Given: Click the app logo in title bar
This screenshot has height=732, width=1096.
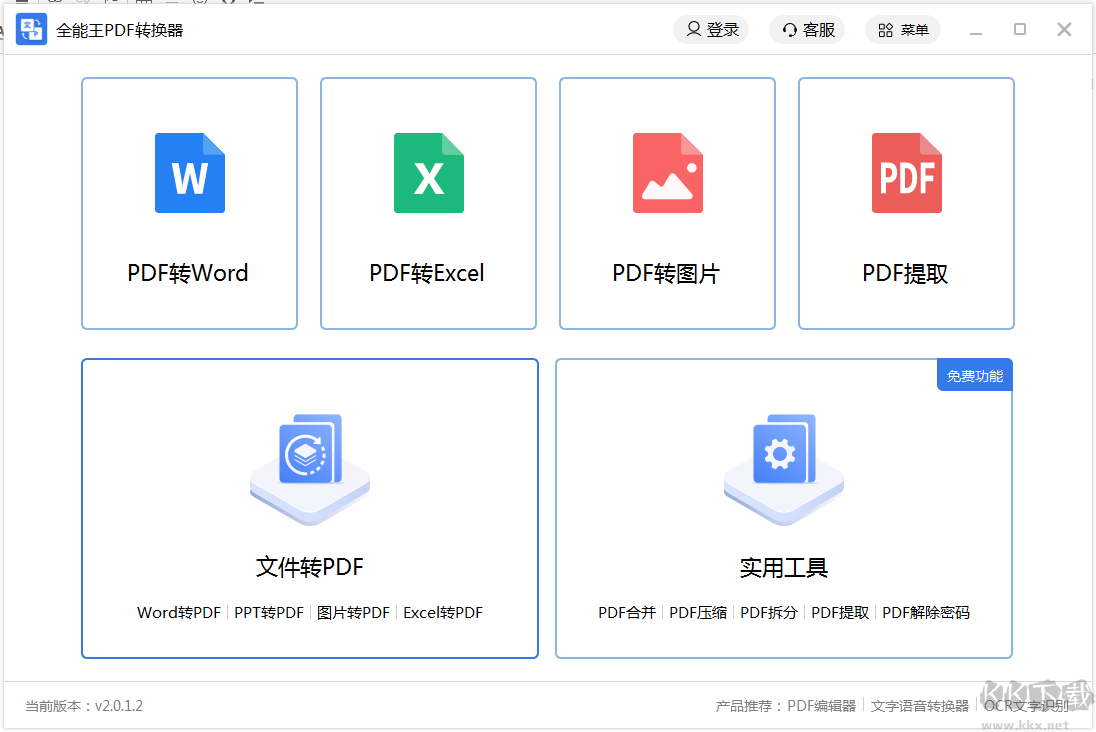Looking at the screenshot, I should [x=31, y=30].
